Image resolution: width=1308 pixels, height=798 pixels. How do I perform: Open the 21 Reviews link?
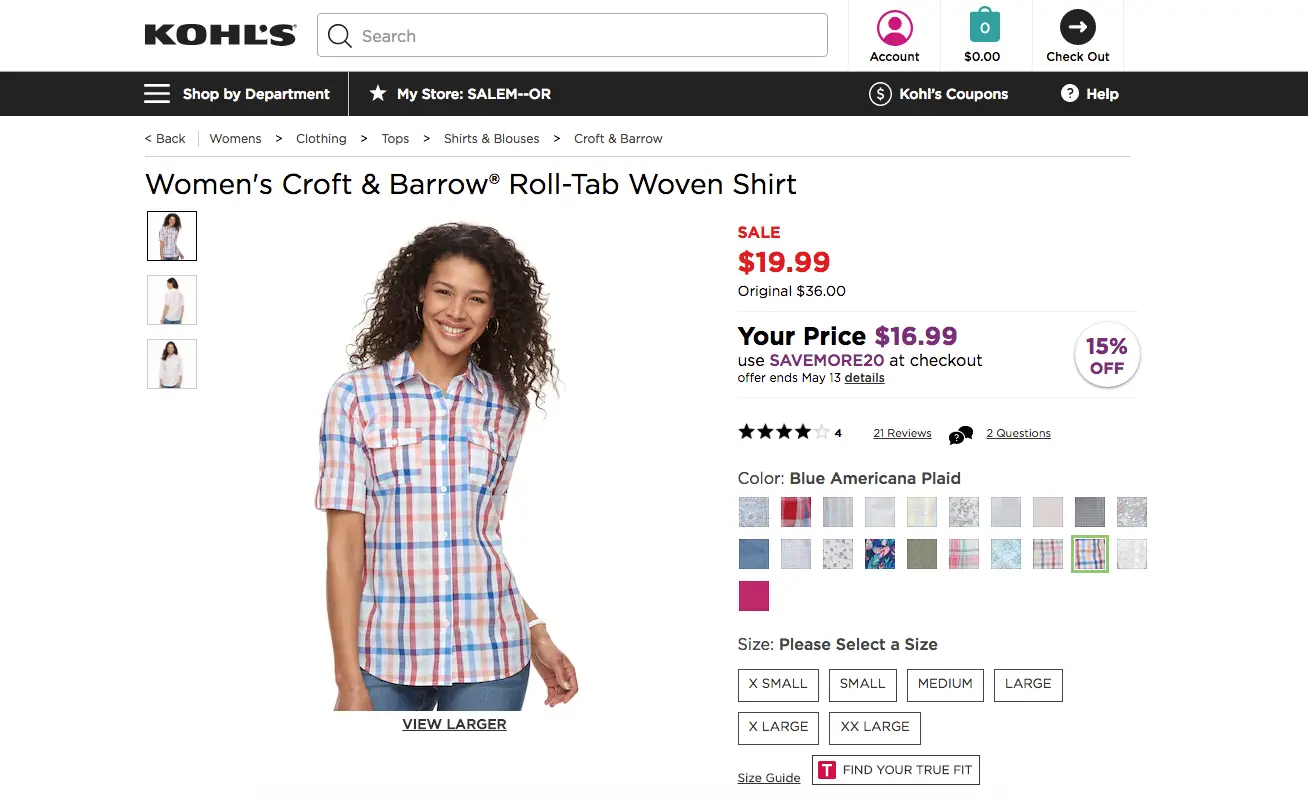(902, 433)
